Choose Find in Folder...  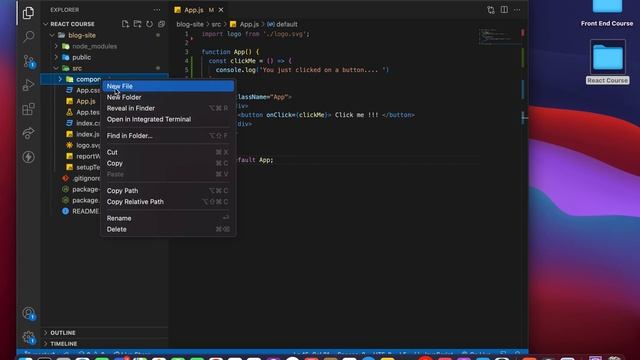168,136
